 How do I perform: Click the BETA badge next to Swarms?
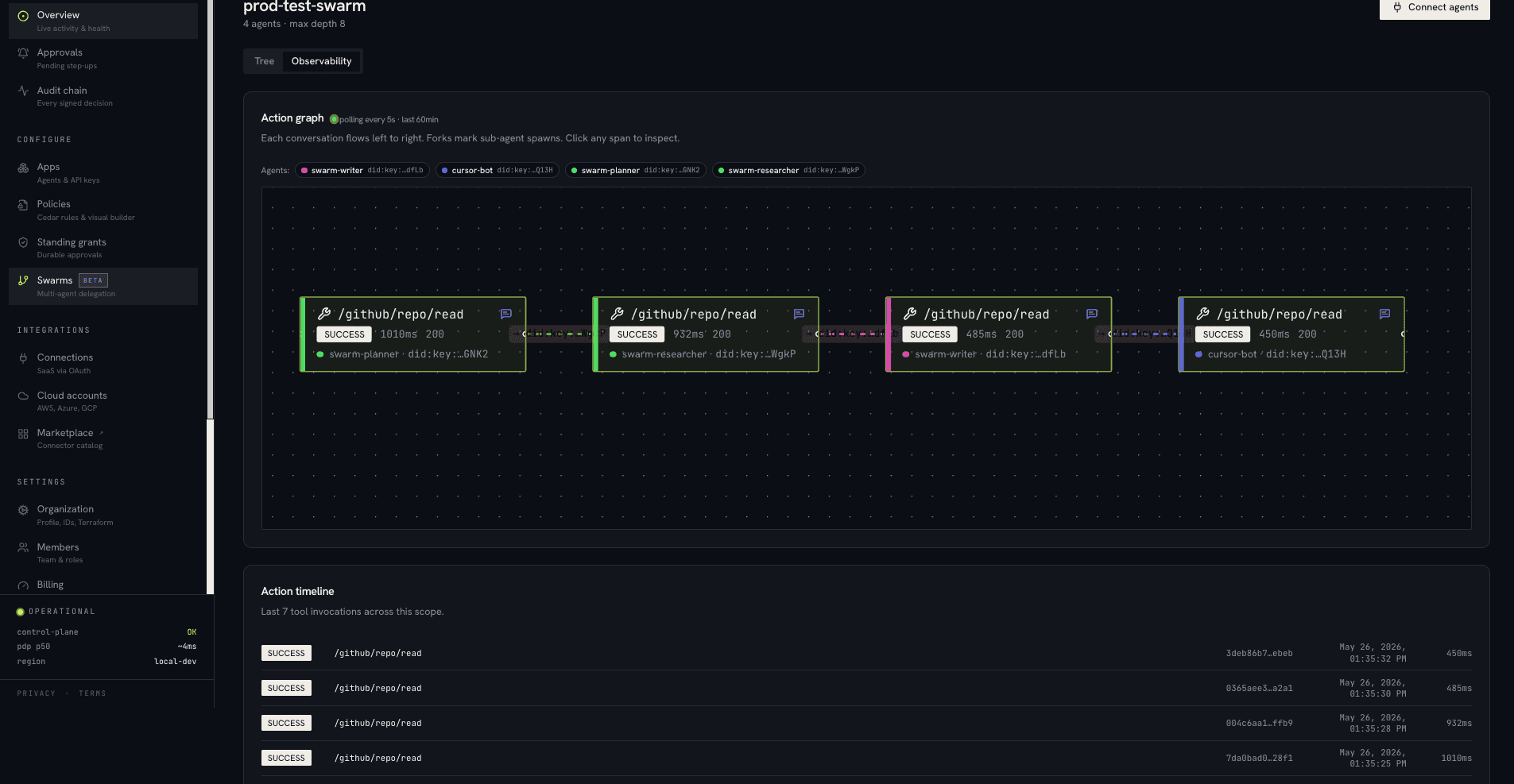pos(93,280)
